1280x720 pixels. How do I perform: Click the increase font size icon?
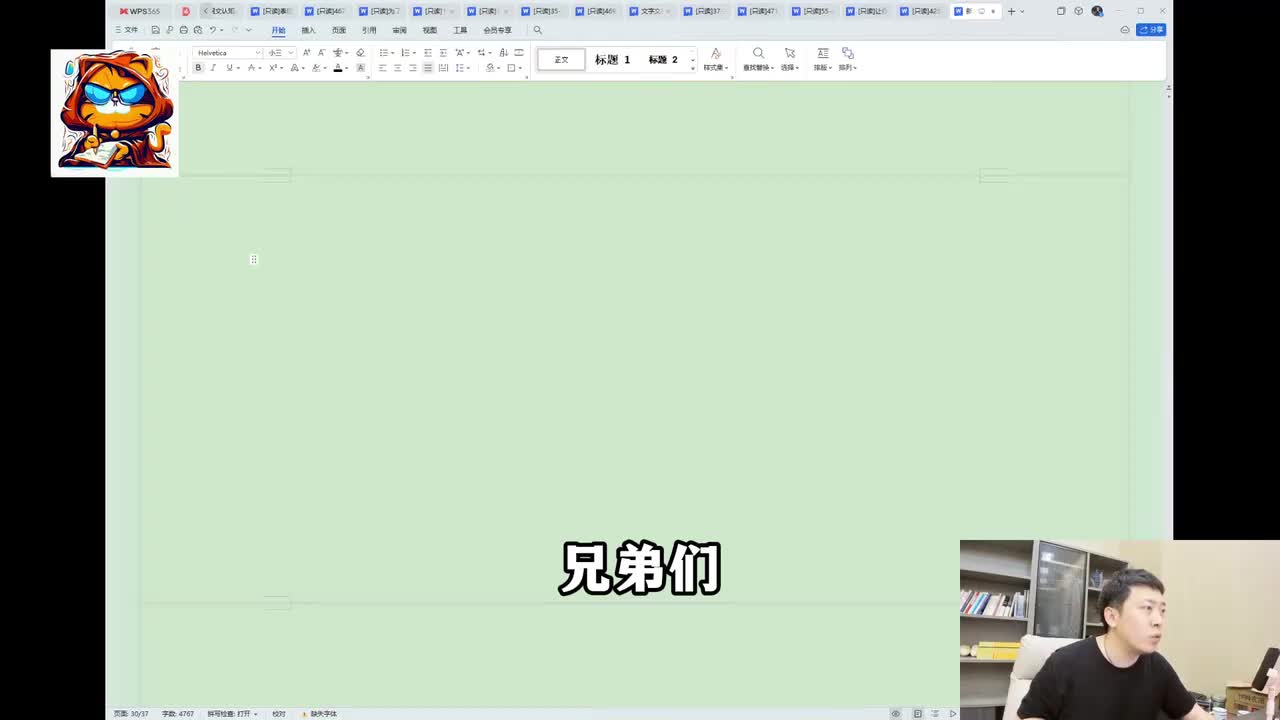[x=306, y=53]
